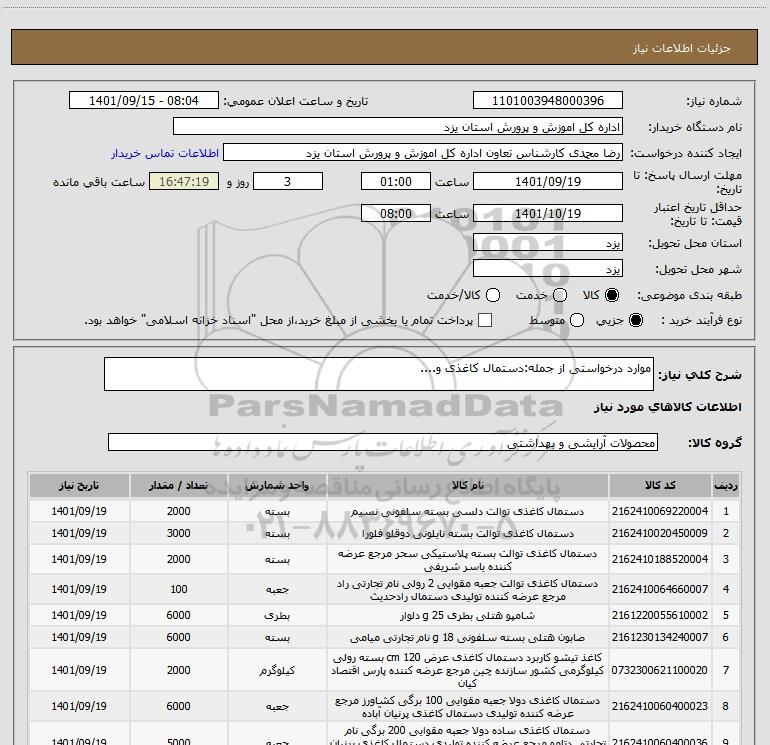Click unit بطری in row 5
This screenshot has height=745, width=770.
coord(277,615)
